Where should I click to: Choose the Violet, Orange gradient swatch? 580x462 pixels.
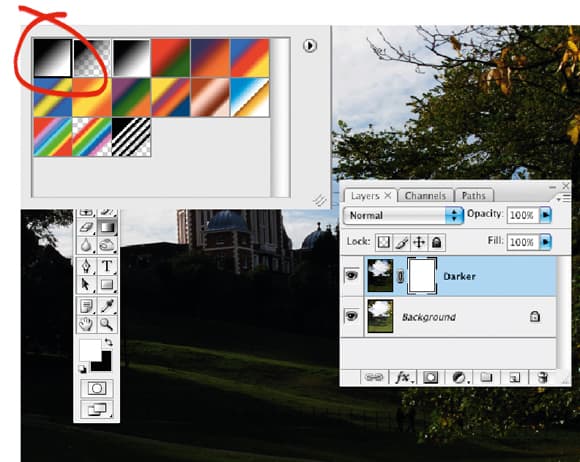[210, 58]
